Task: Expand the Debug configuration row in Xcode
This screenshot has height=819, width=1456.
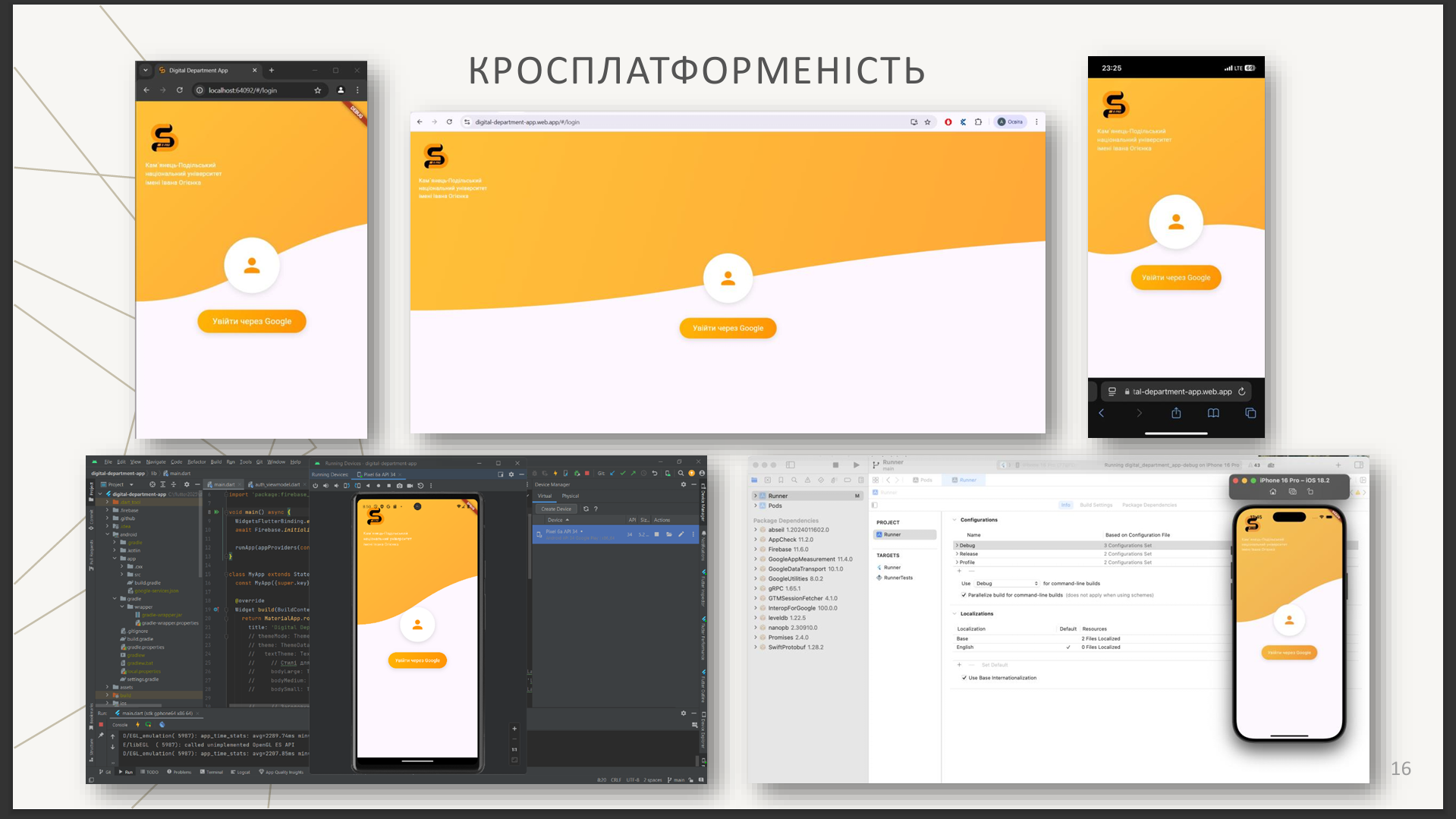Action: click(956, 545)
